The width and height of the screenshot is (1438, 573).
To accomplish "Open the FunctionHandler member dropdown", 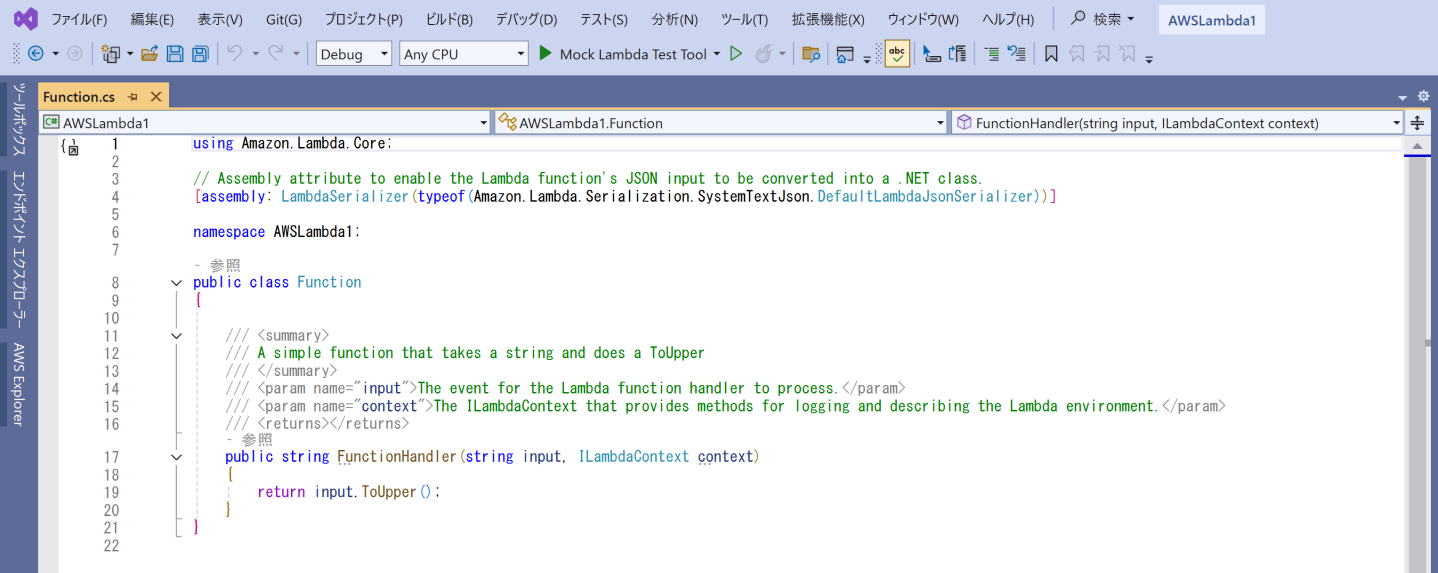I will (x=1178, y=123).
